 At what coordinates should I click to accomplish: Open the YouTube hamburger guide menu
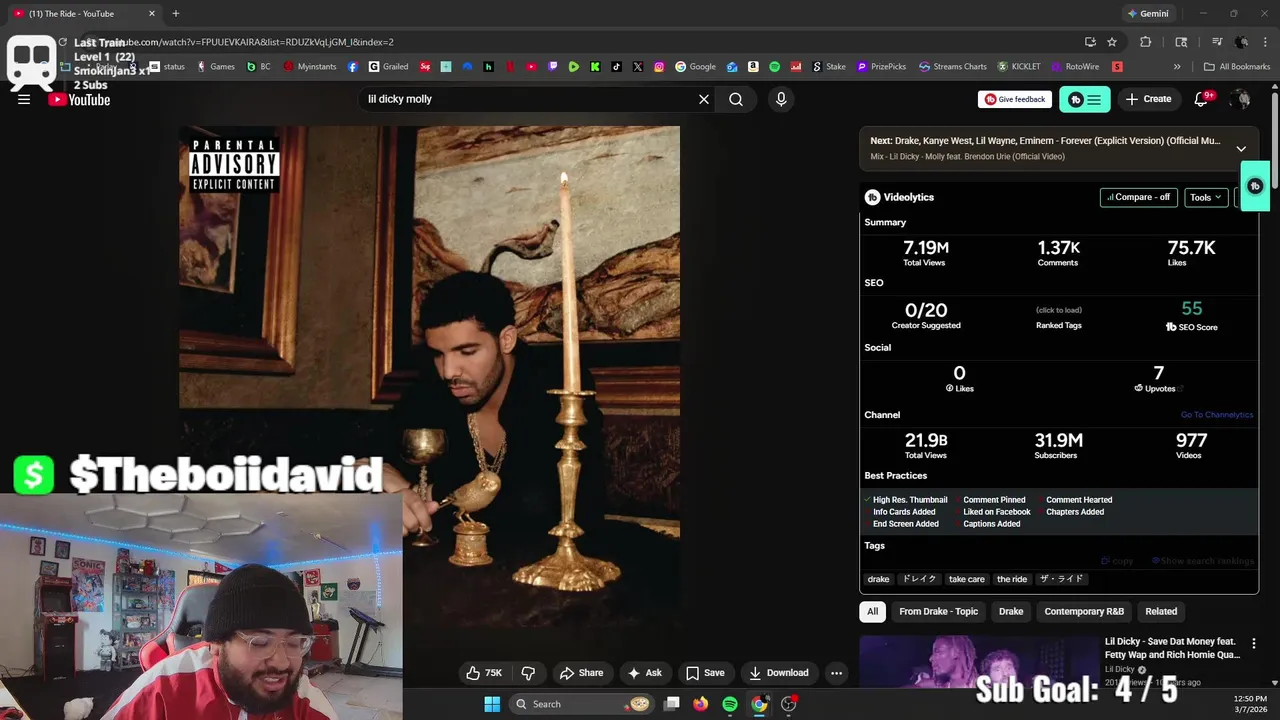(24, 99)
